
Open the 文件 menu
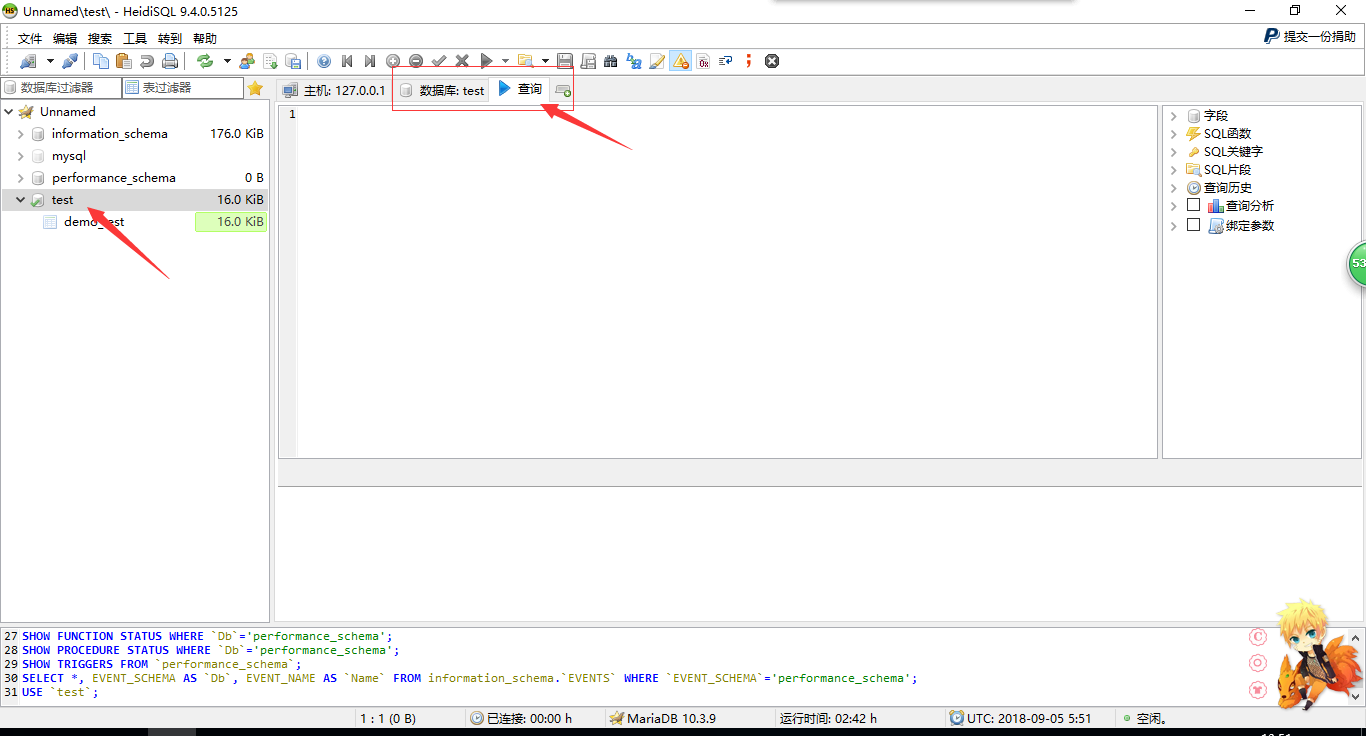29,38
